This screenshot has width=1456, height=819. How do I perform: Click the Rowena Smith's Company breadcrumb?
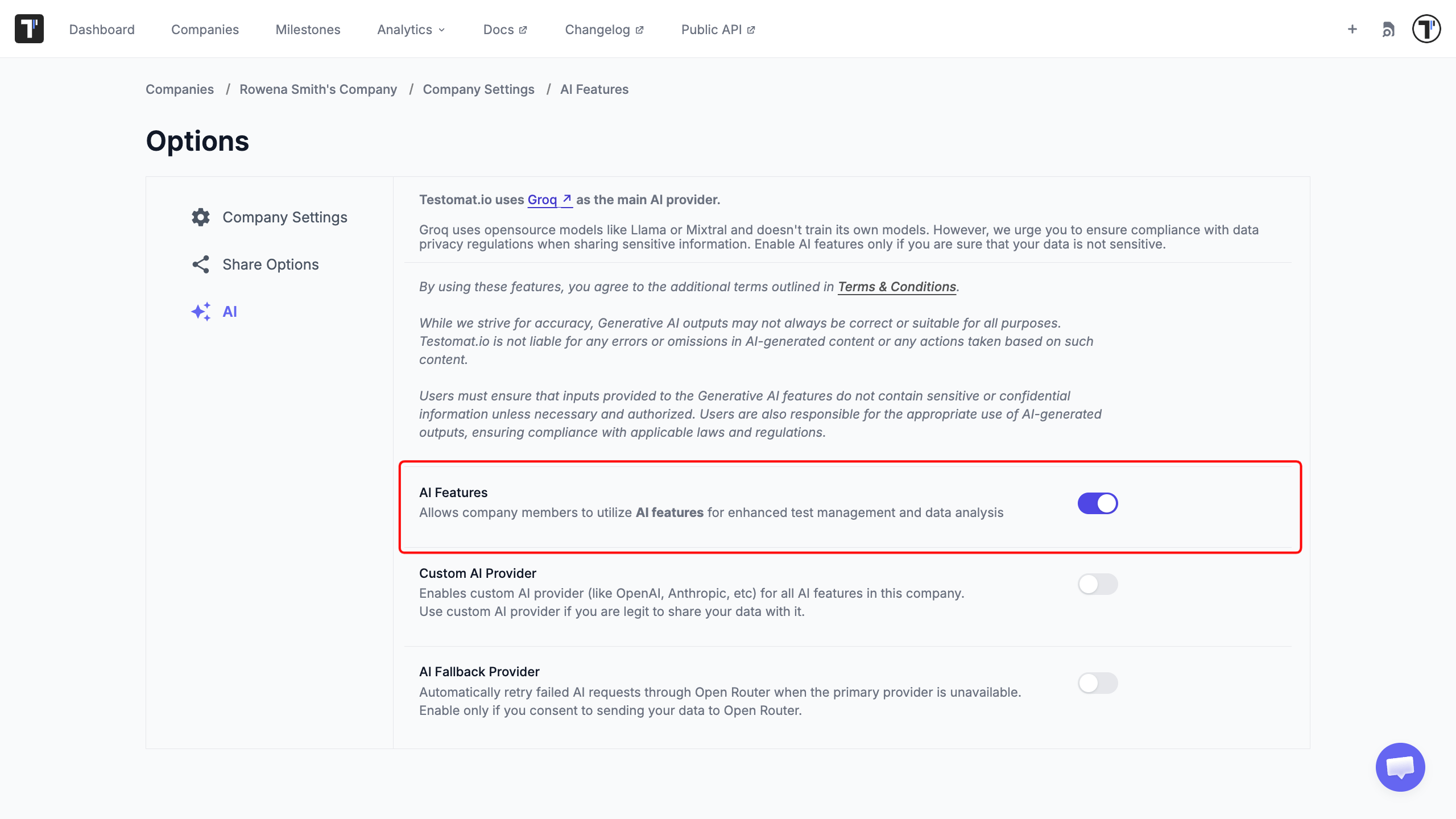[x=318, y=89]
